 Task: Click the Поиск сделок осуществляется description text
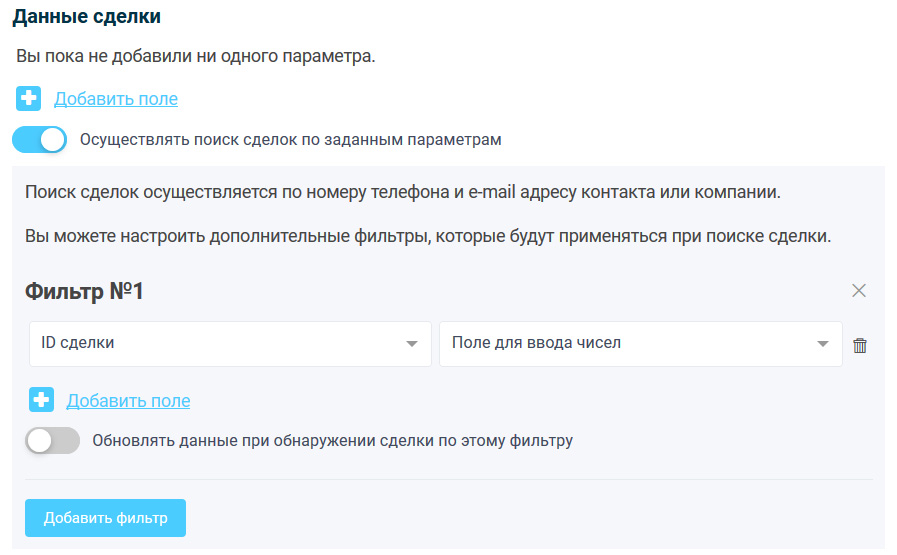tap(403, 192)
